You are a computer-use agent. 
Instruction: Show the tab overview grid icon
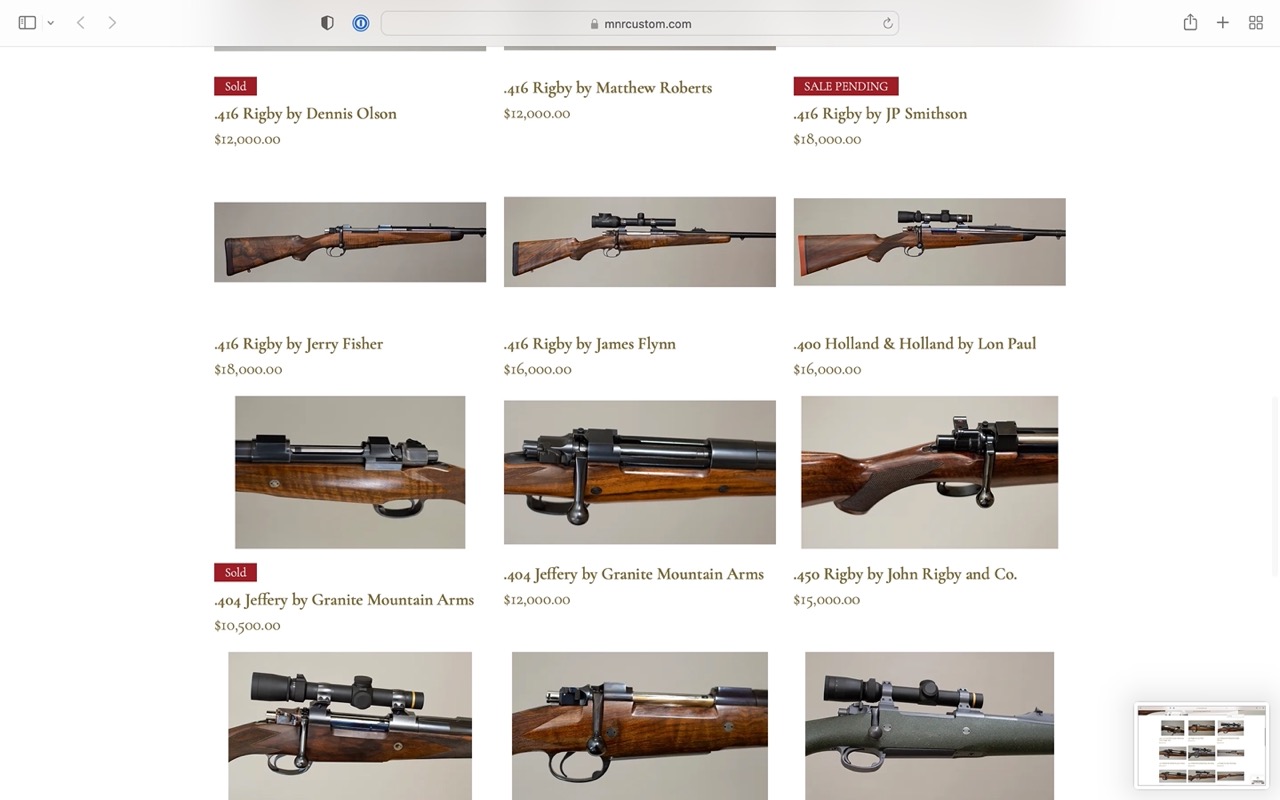pyautogui.click(x=1256, y=23)
